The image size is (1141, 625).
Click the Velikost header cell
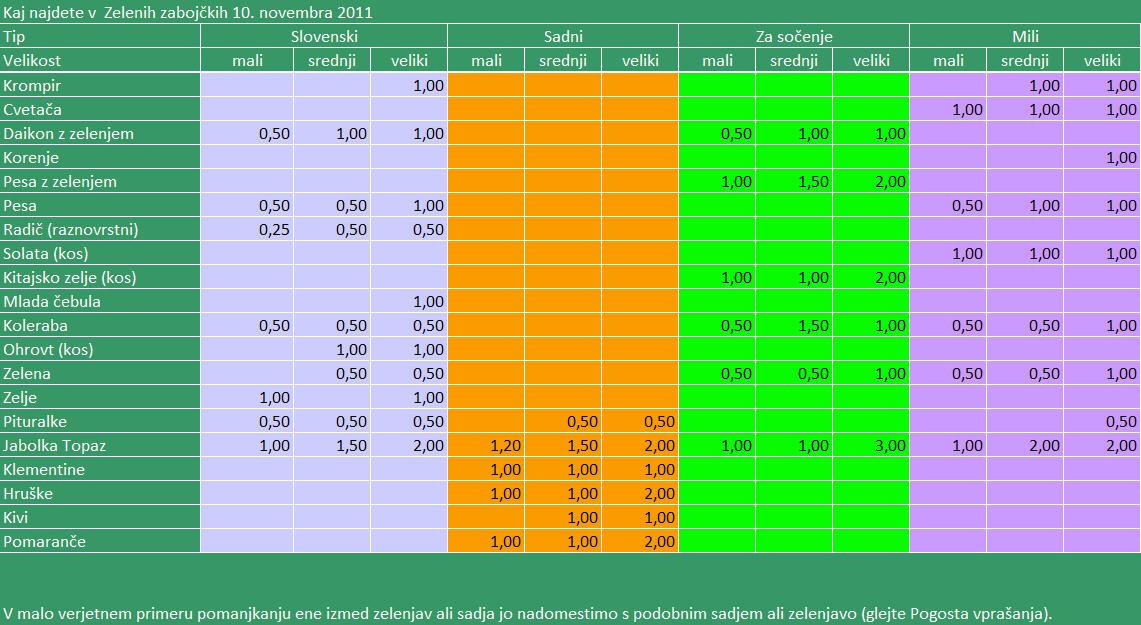(32, 61)
